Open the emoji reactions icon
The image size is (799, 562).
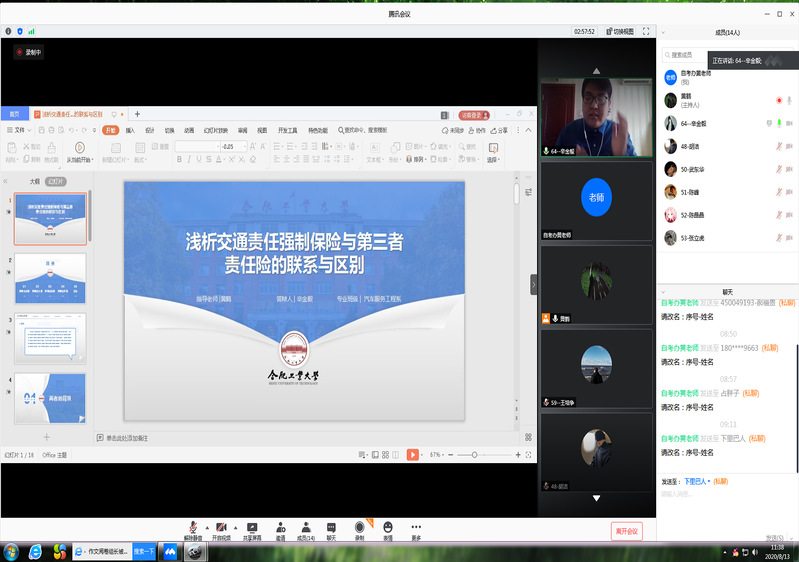point(387,528)
